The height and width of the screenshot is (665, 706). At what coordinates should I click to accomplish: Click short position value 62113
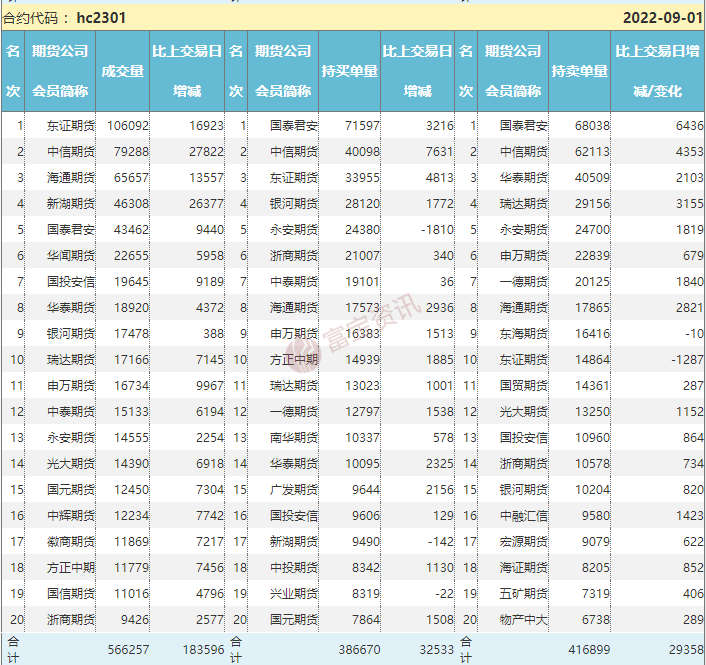click(593, 152)
